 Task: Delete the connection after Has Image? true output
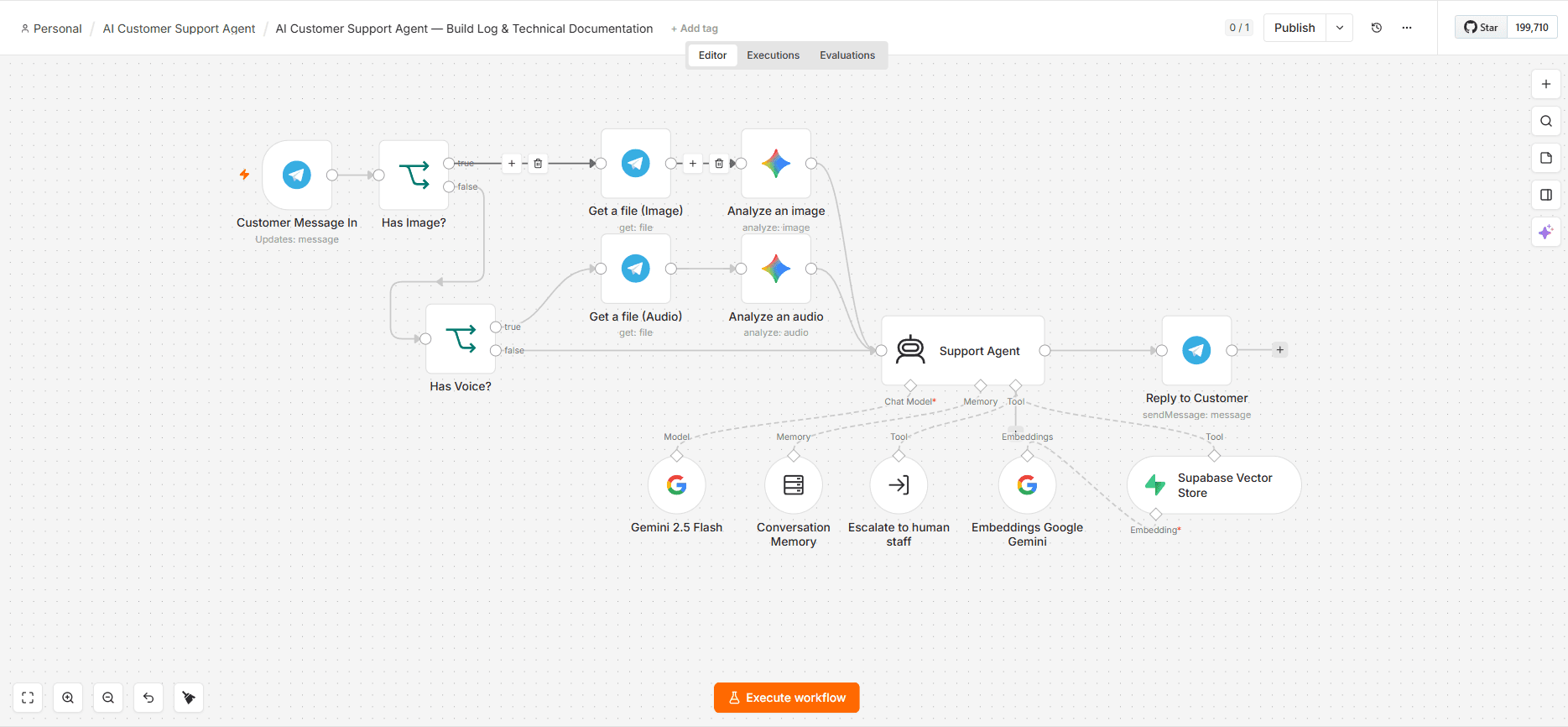(539, 164)
